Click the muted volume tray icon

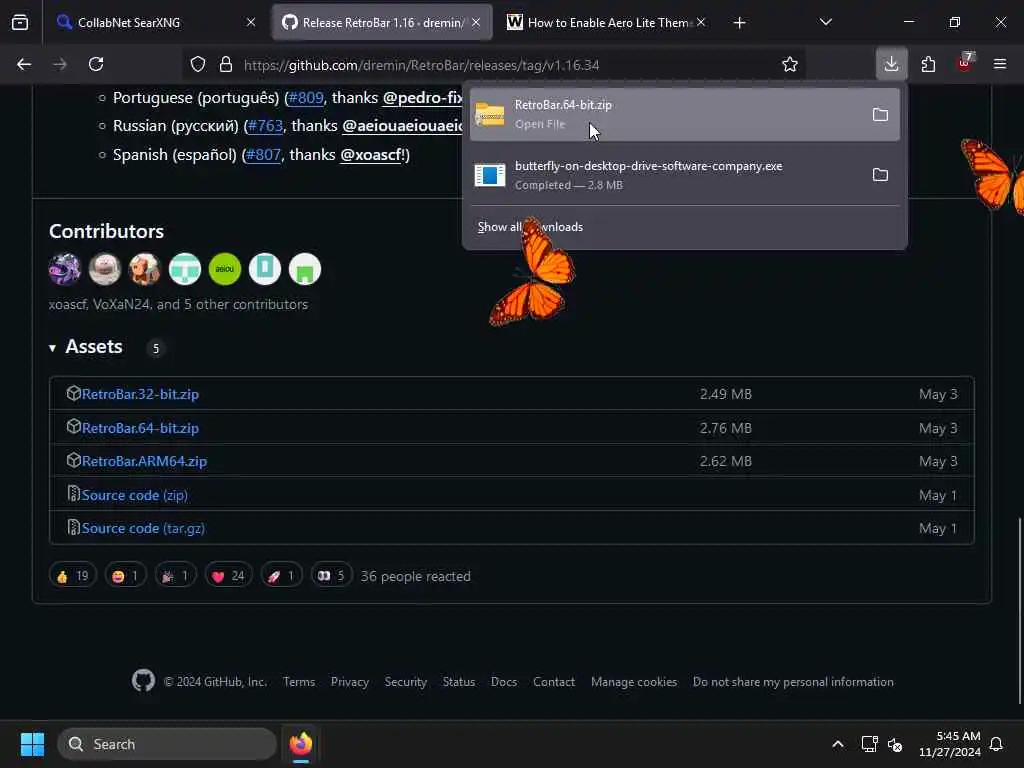pyautogui.click(x=895, y=744)
